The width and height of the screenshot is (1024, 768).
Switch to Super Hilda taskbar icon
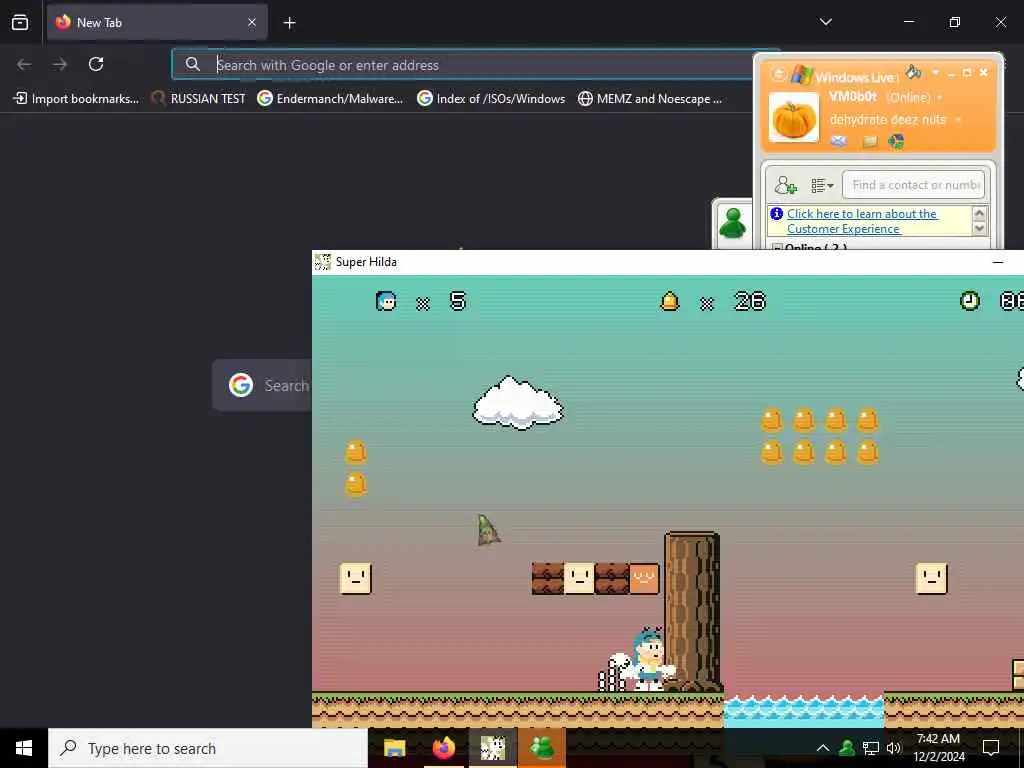[x=493, y=748]
